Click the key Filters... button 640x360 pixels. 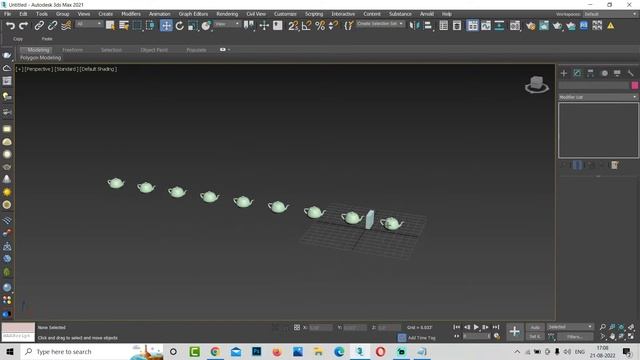click(575, 337)
